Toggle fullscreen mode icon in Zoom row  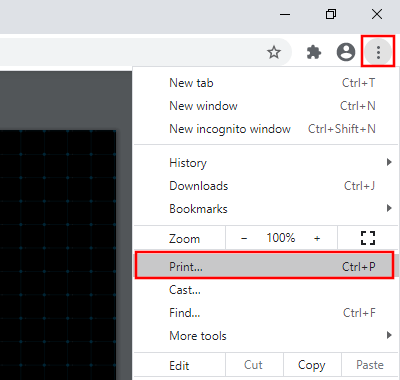[368, 238]
